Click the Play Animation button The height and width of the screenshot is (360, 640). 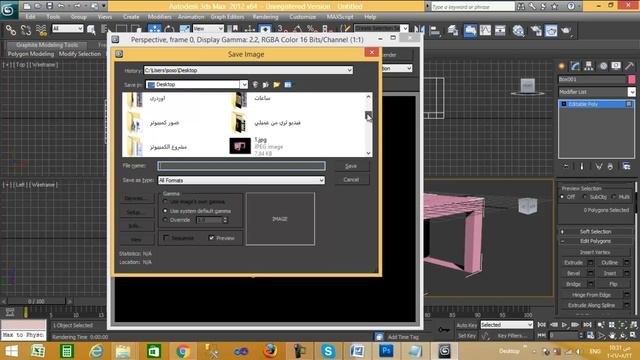[564, 325]
